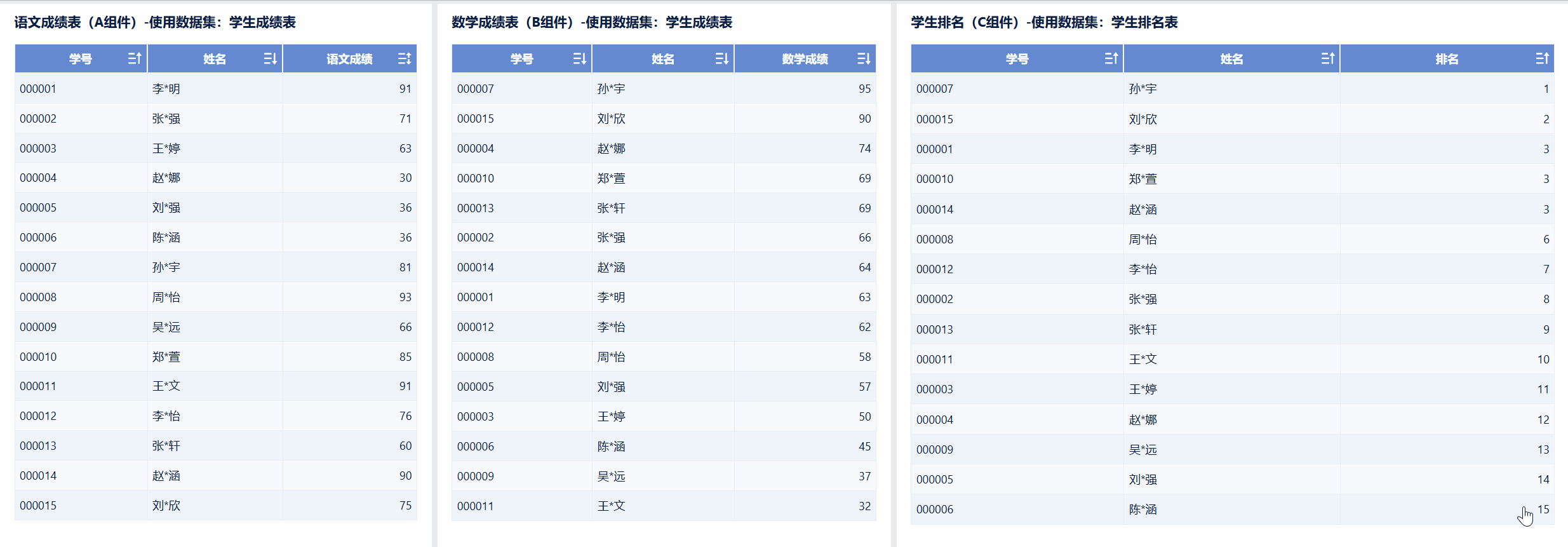The height and width of the screenshot is (547, 1568).
Task: Click 张*轩 name in 数学成绩表
Action: [612, 208]
